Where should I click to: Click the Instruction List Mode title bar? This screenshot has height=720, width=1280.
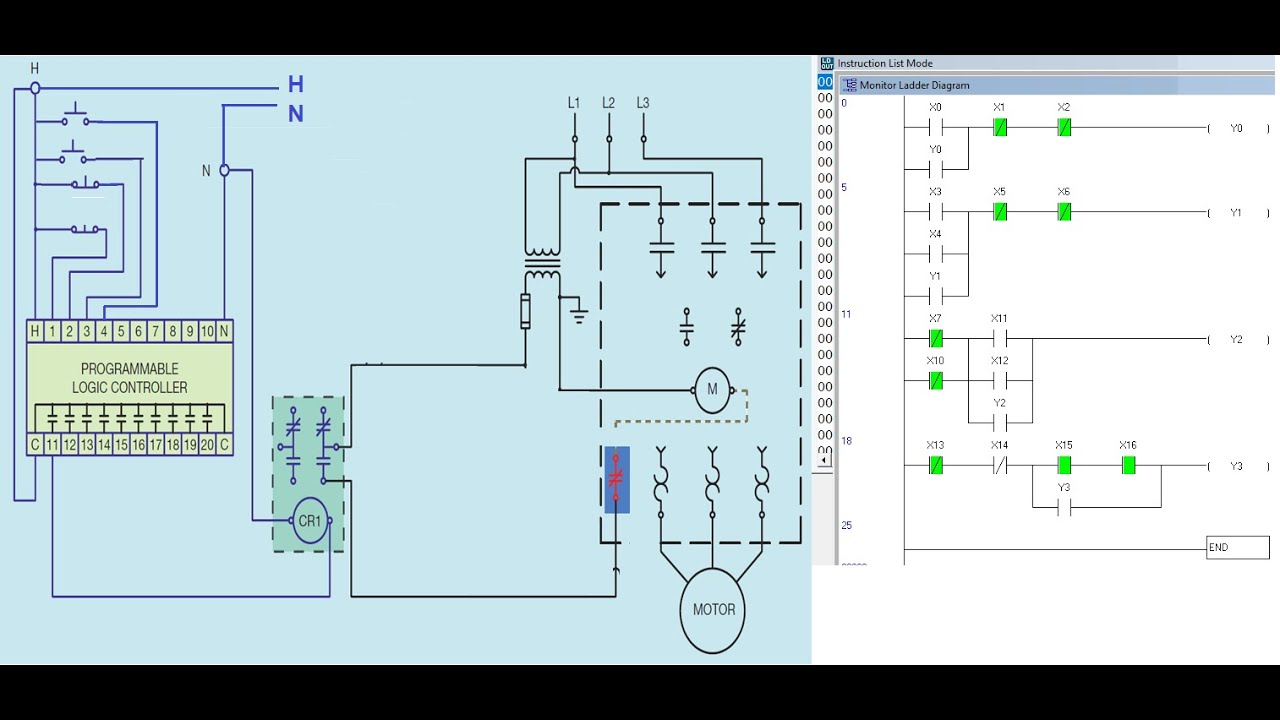(1048, 63)
